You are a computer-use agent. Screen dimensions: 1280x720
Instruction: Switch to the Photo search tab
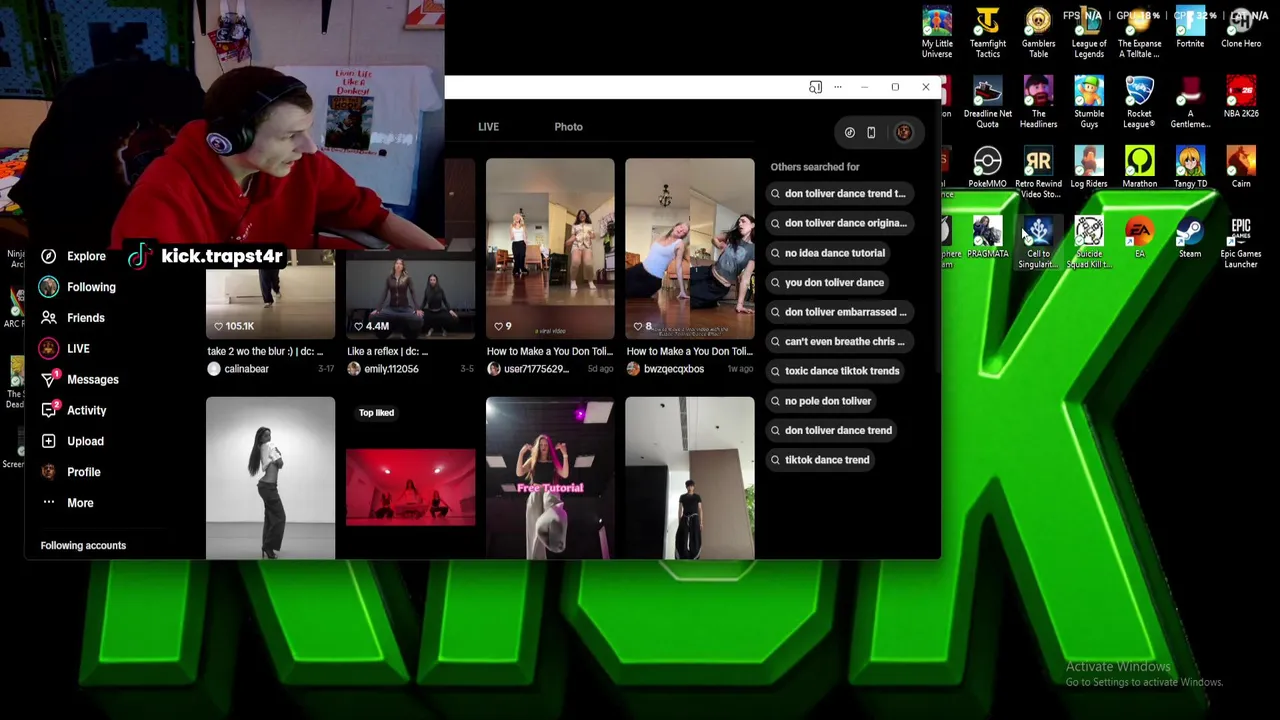click(x=568, y=127)
